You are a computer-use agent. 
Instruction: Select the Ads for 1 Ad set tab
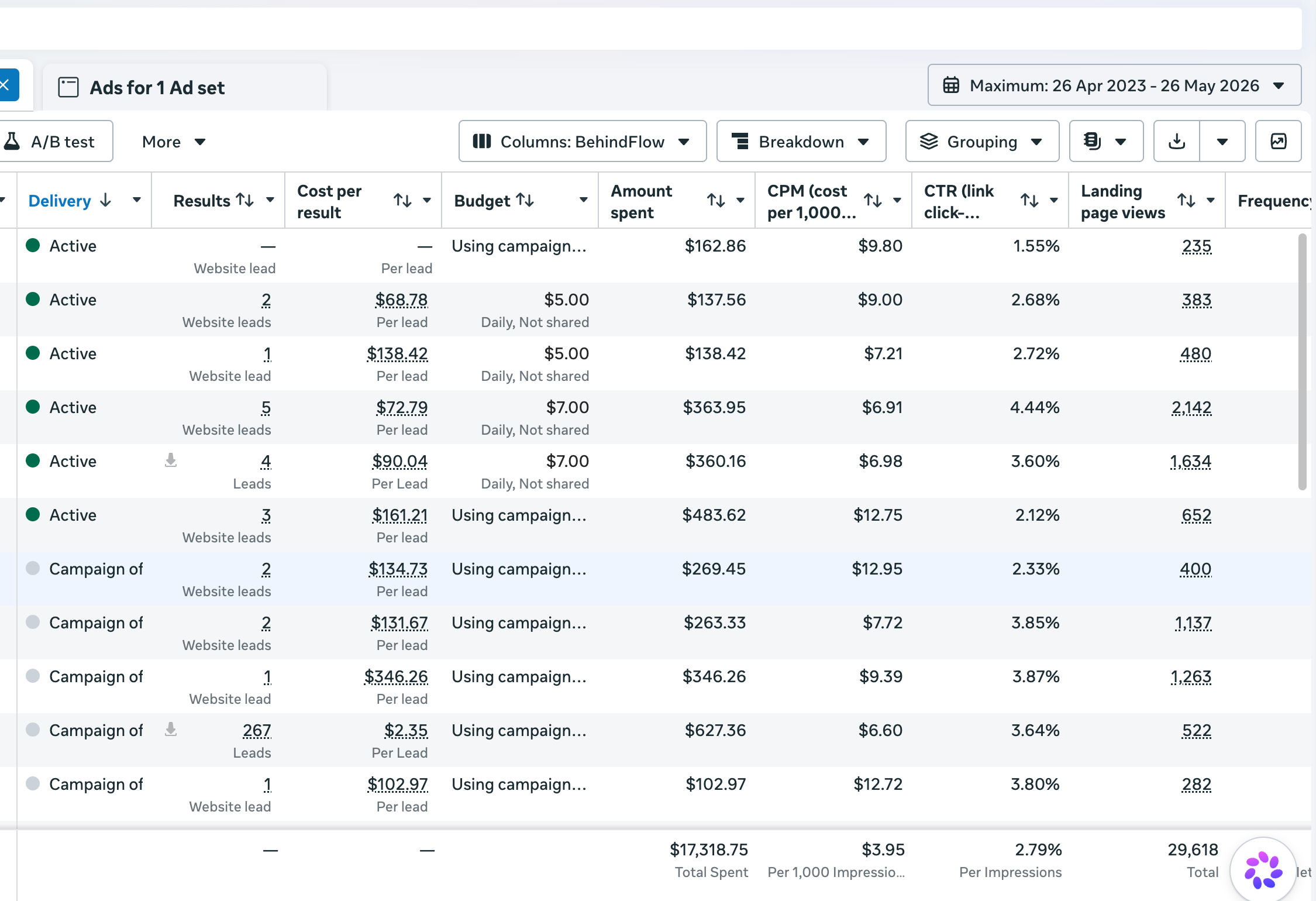185,87
